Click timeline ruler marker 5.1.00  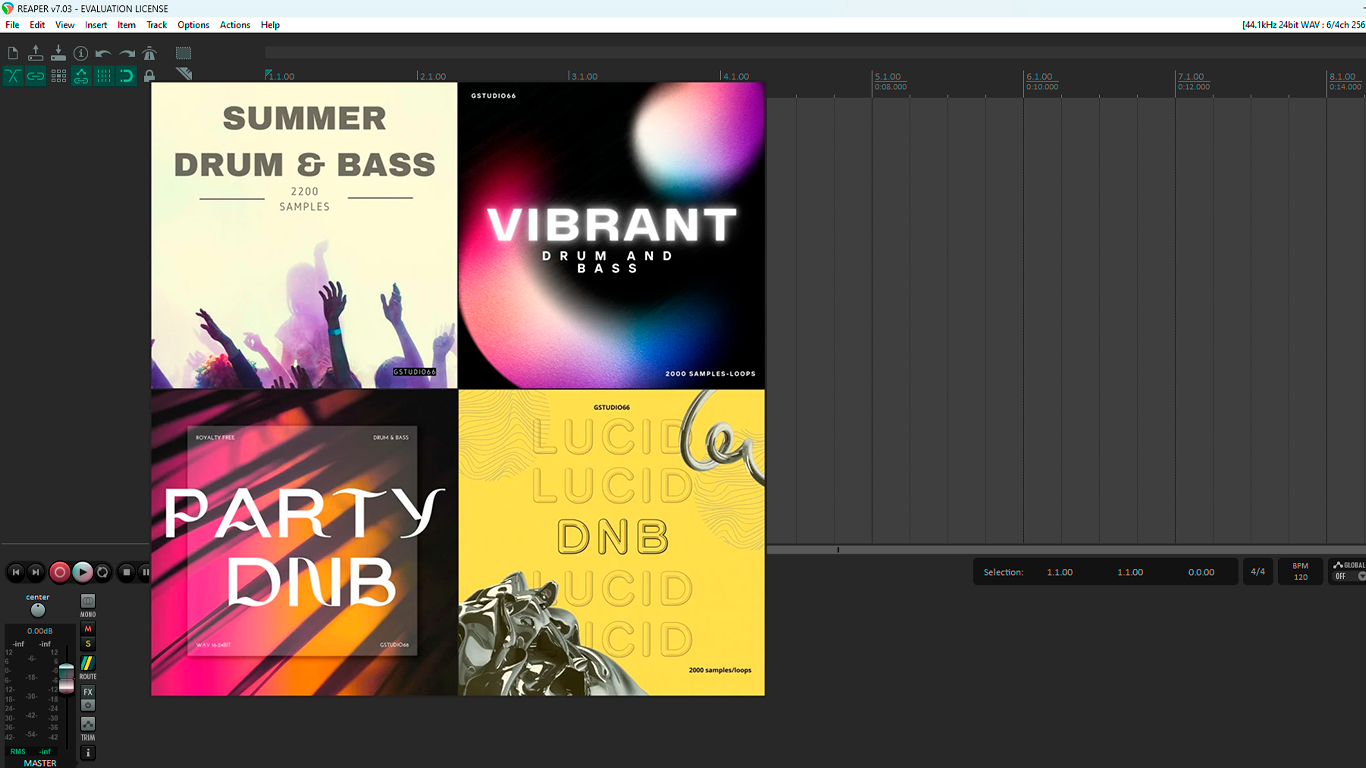tap(888, 76)
